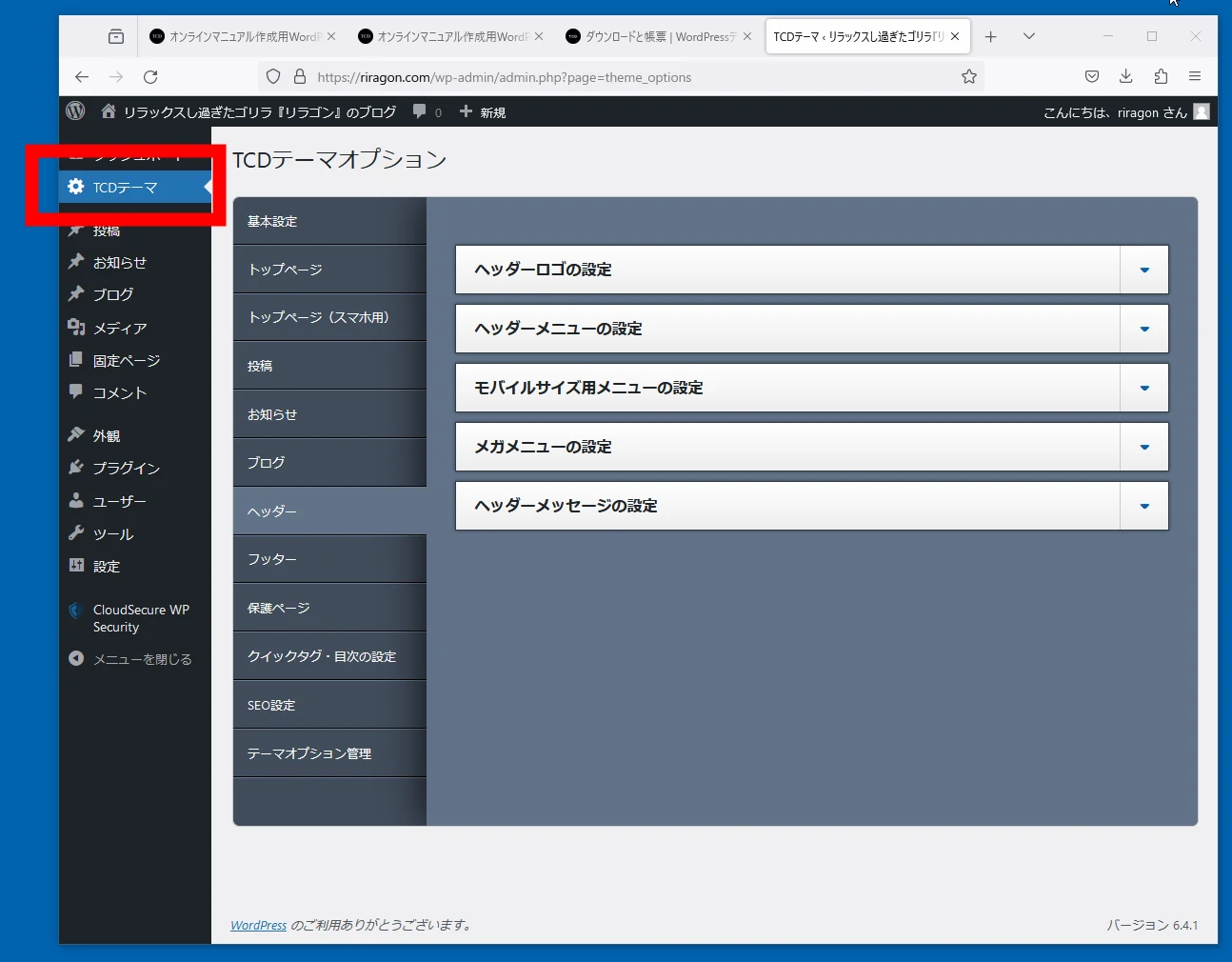Click the WordPress logo in admin bar
Image resolution: width=1232 pixels, height=962 pixels.
point(75,111)
